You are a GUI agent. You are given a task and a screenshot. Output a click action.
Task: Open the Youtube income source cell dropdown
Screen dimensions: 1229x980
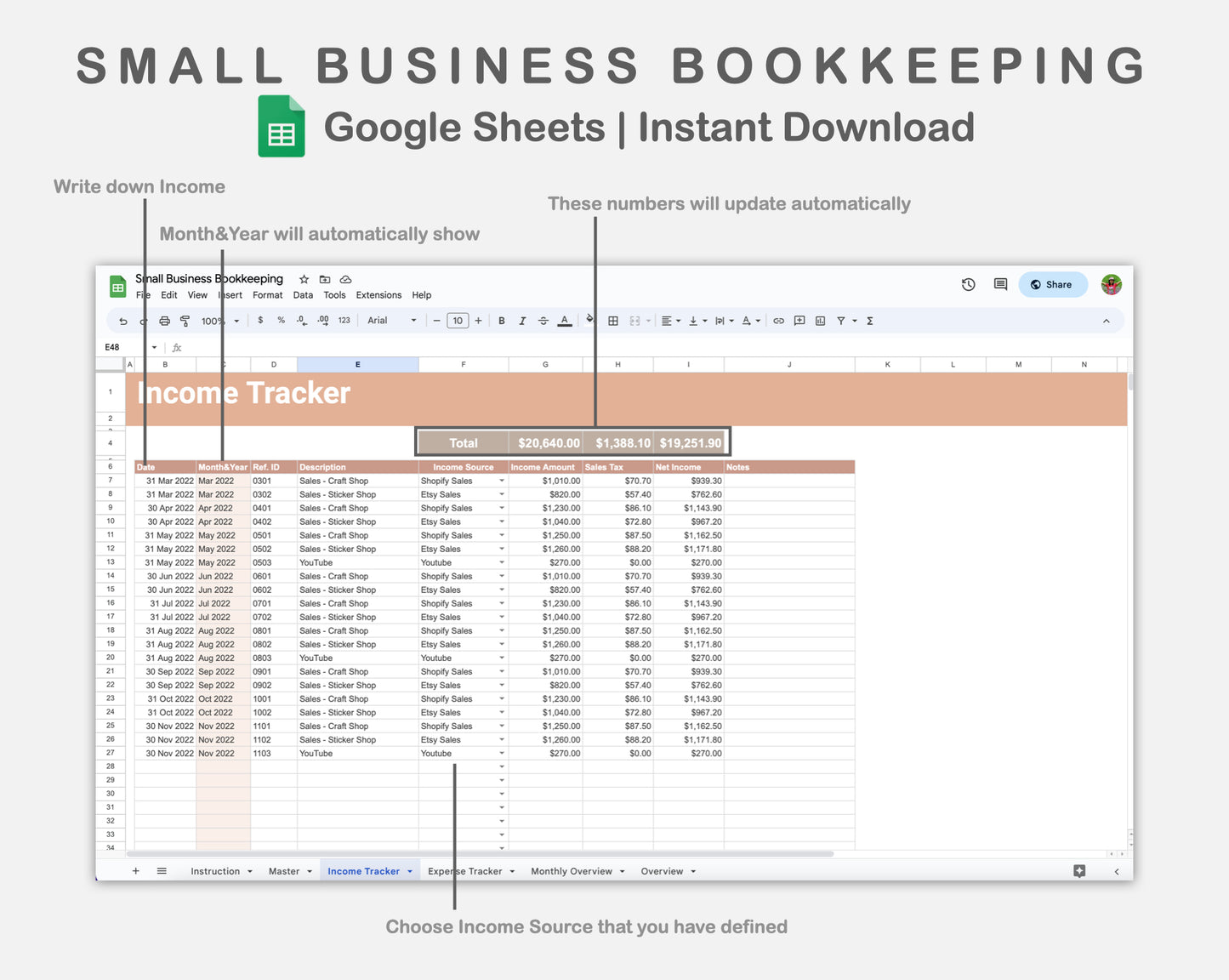[501, 753]
